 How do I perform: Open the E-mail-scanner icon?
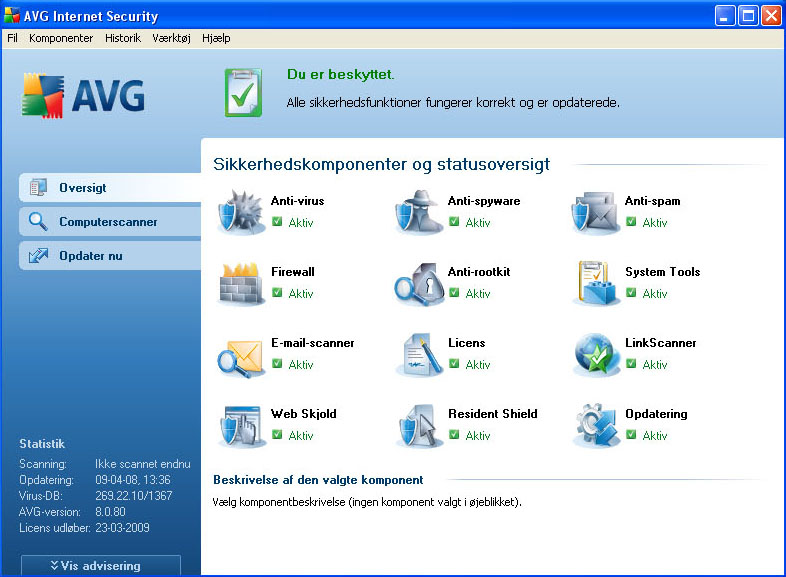(x=240, y=355)
